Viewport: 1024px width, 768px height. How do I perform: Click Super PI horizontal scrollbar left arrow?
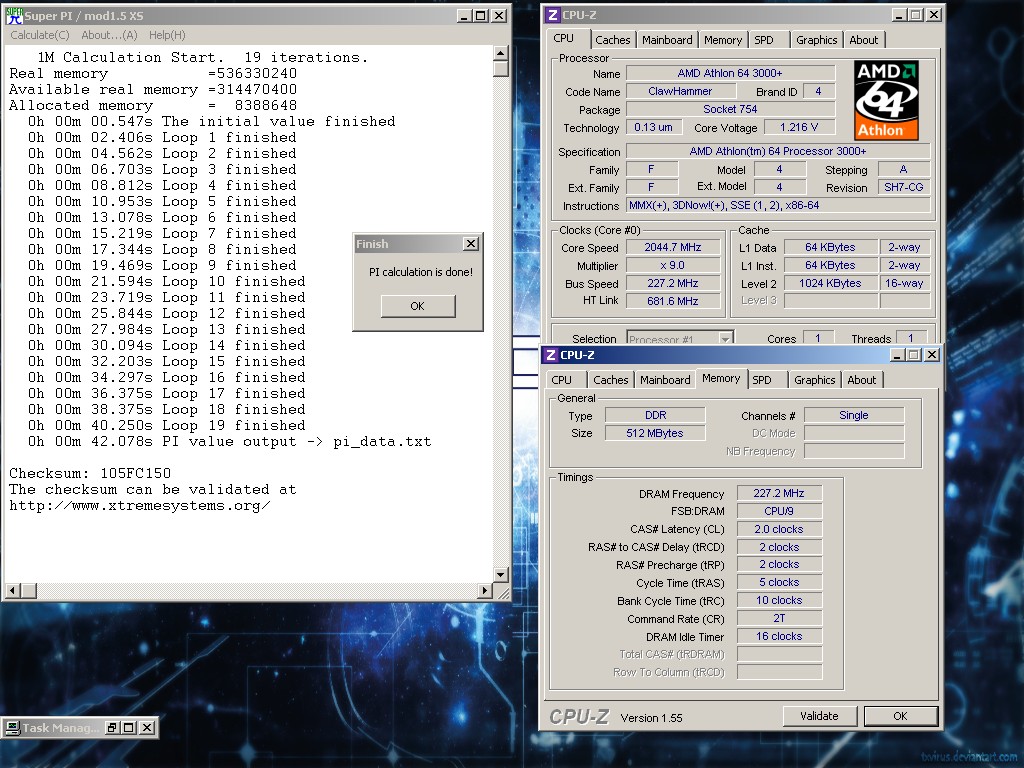pos(12,591)
